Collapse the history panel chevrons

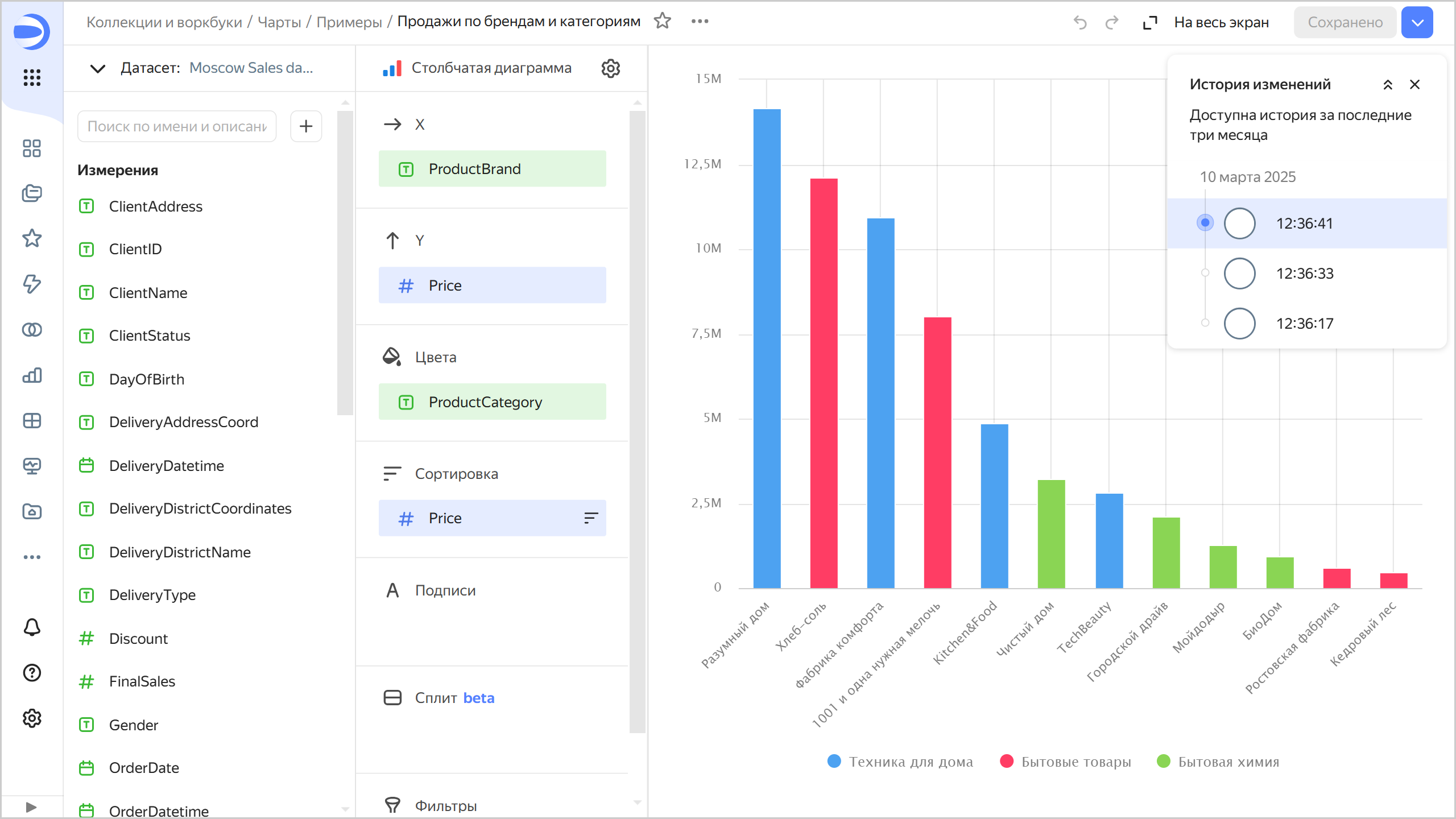(1388, 85)
